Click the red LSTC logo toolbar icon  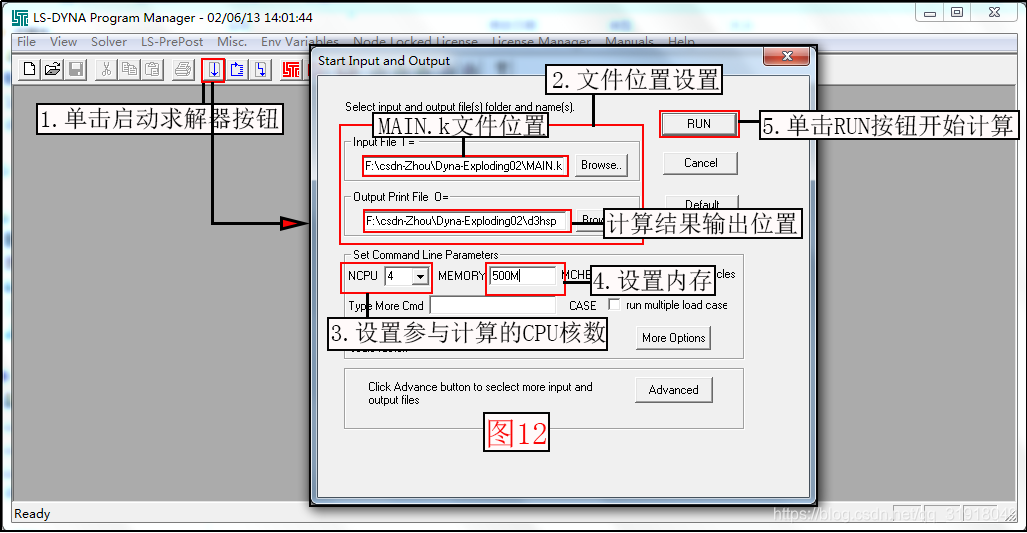[291, 69]
